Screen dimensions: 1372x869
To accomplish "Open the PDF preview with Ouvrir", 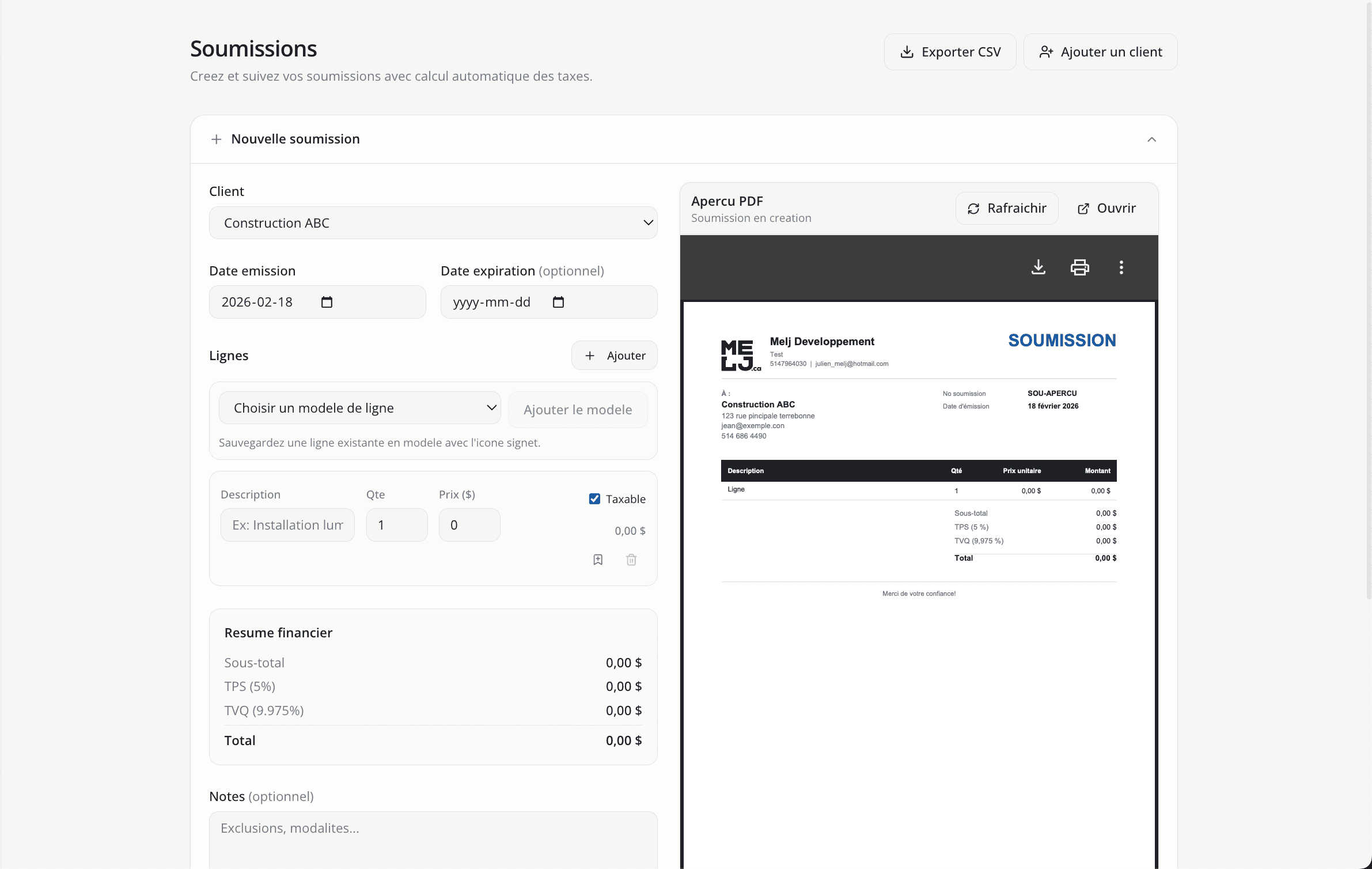I will (x=1106, y=208).
